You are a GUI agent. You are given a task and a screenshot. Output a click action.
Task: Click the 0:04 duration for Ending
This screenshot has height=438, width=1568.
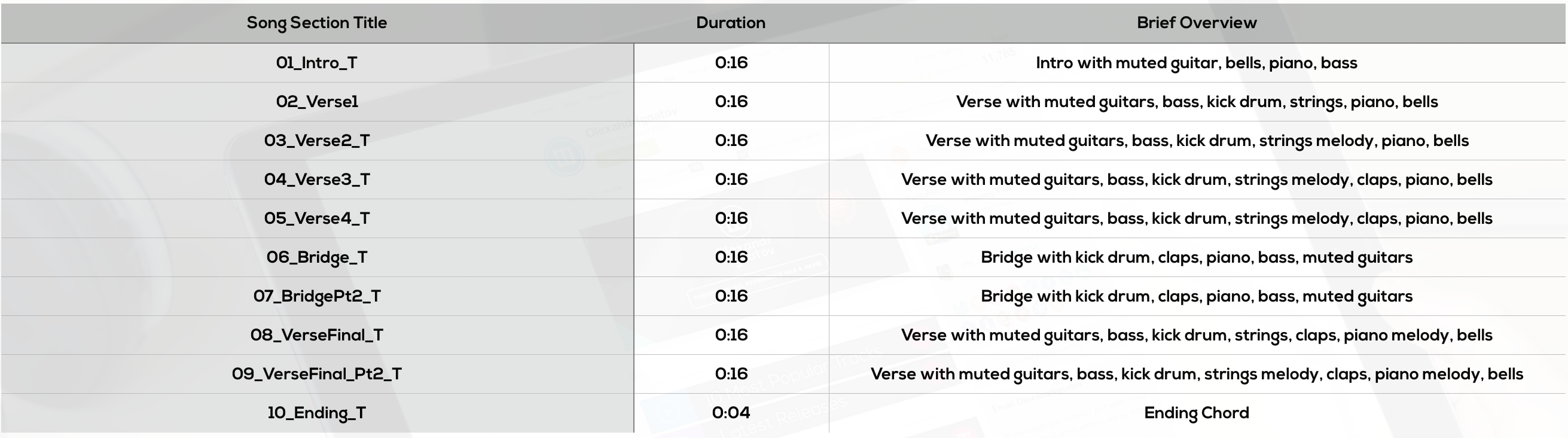click(x=730, y=413)
